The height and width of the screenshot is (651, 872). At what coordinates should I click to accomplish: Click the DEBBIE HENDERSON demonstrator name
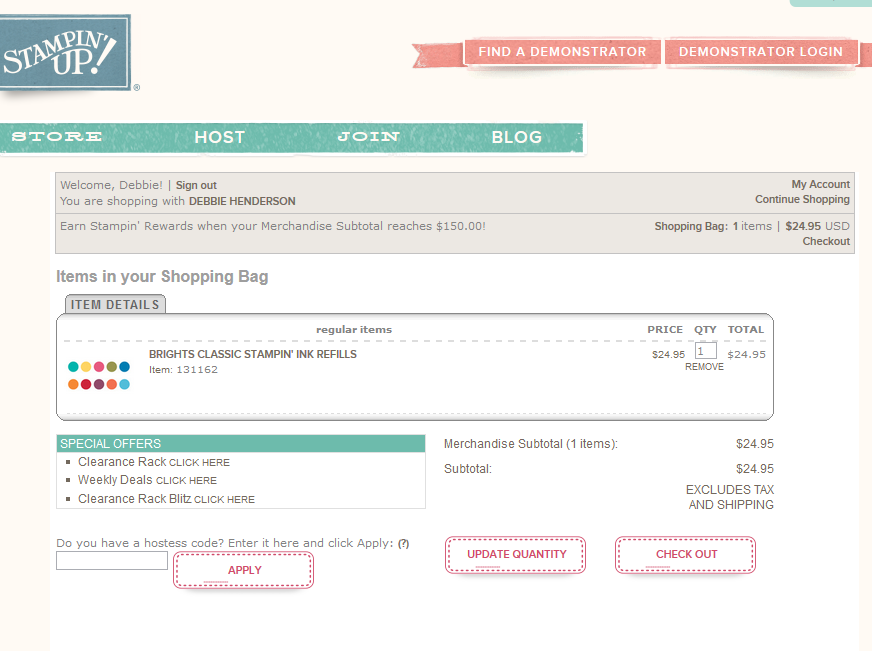(x=242, y=201)
